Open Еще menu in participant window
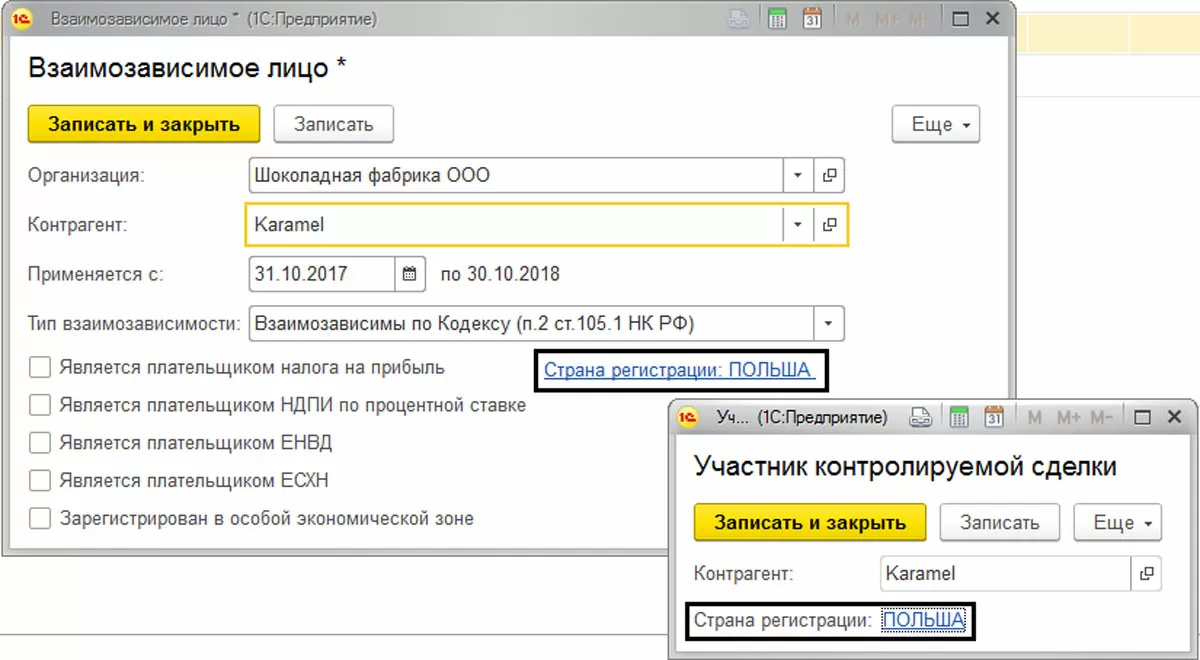This screenshot has height=660, width=1200. click(1117, 522)
